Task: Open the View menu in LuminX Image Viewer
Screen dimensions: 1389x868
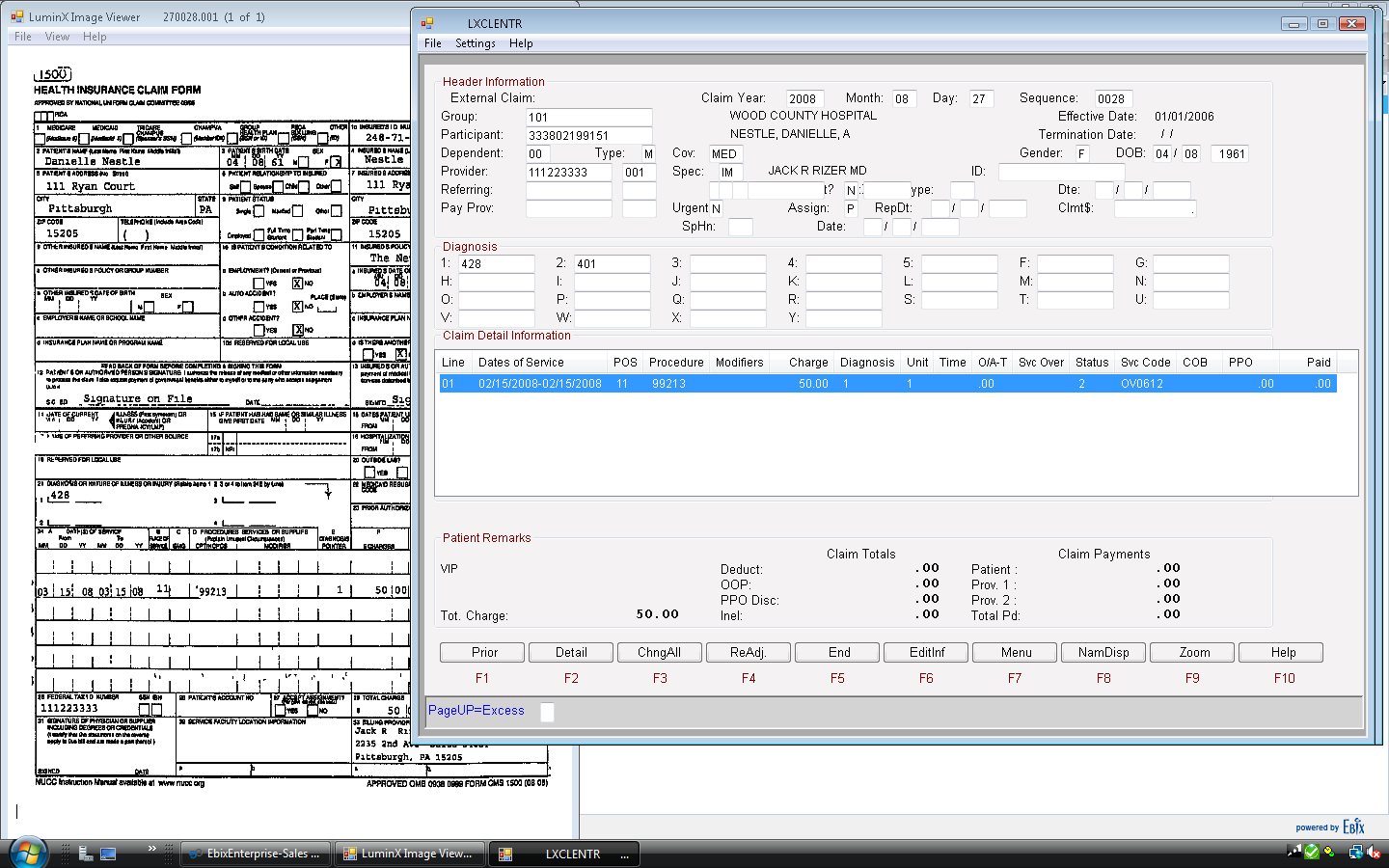Action: pos(56,36)
